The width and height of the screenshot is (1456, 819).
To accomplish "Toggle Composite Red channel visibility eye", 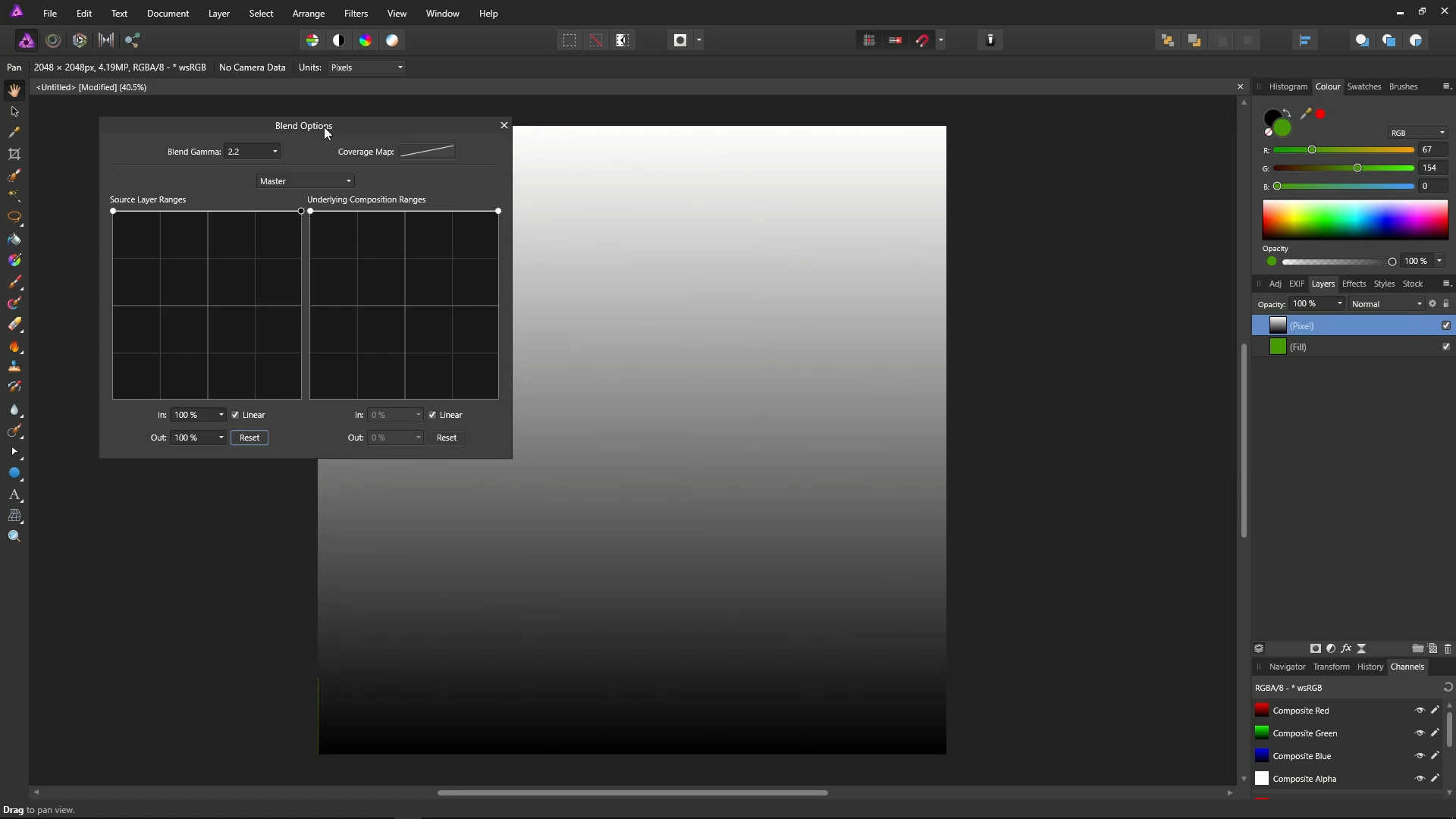I will coord(1420,711).
